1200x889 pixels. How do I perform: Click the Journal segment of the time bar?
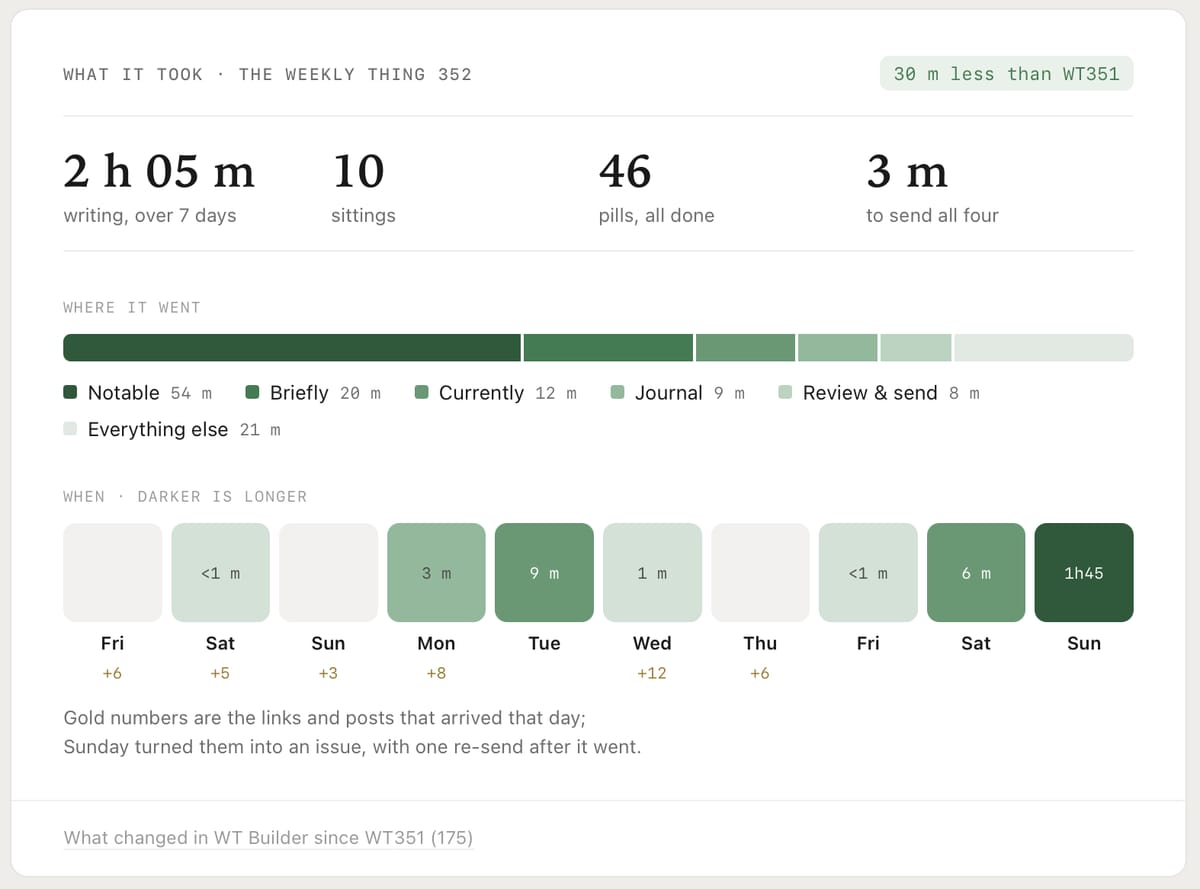click(838, 348)
